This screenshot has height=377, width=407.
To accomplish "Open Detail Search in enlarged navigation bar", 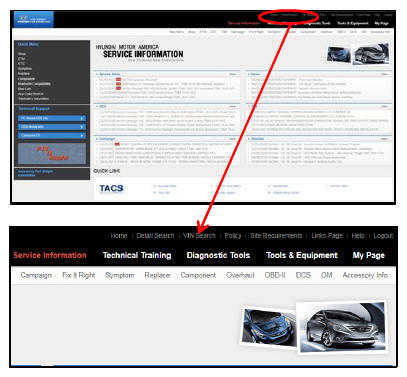I will [x=155, y=236].
